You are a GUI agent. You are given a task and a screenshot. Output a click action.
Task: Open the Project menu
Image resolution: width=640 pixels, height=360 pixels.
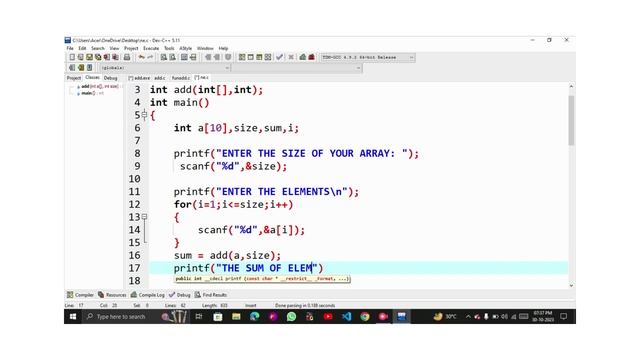[131, 48]
